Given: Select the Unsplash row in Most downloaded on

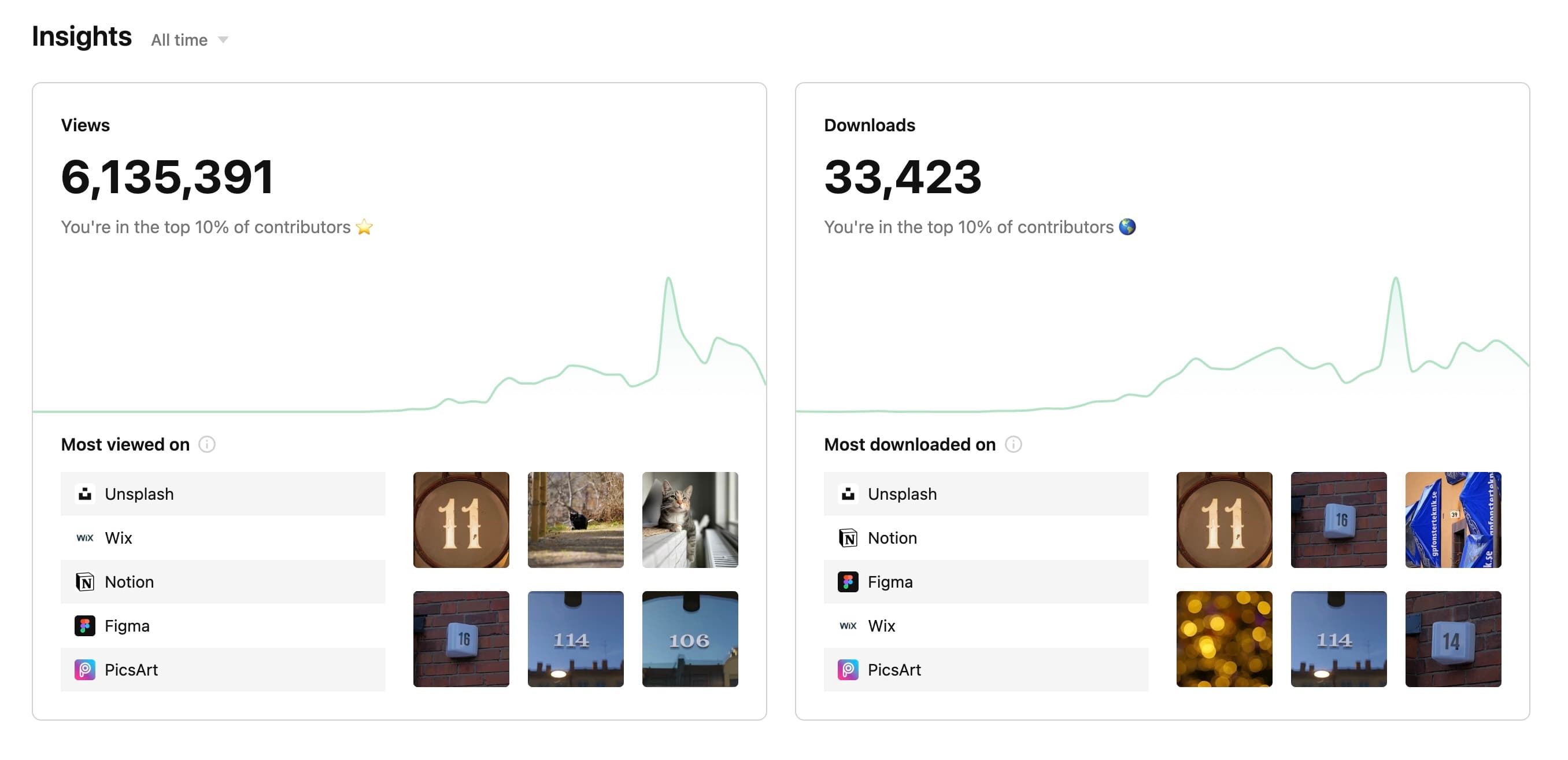Looking at the screenshot, I should click(986, 493).
